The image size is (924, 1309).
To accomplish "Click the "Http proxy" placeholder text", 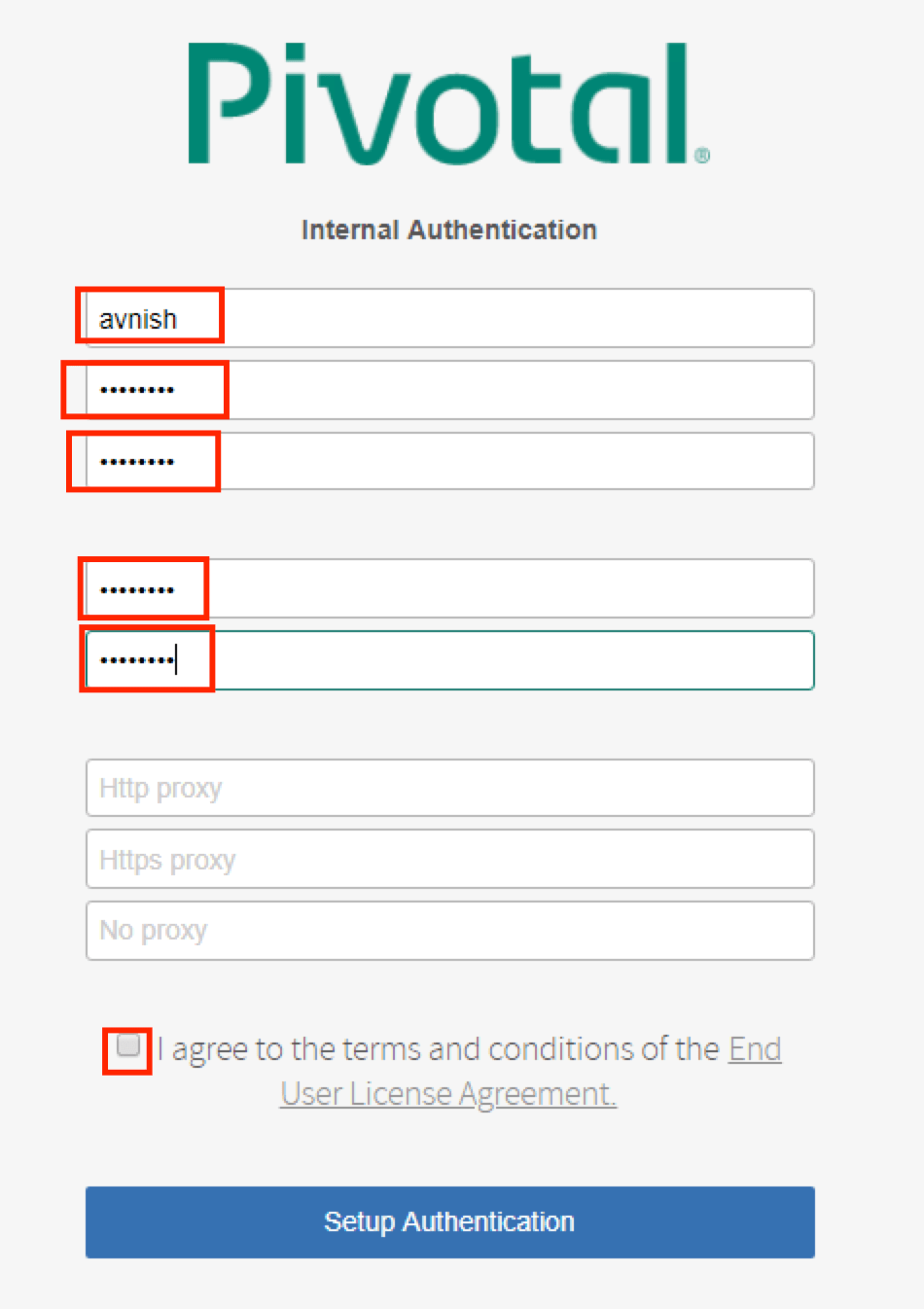I will click(x=160, y=788).
